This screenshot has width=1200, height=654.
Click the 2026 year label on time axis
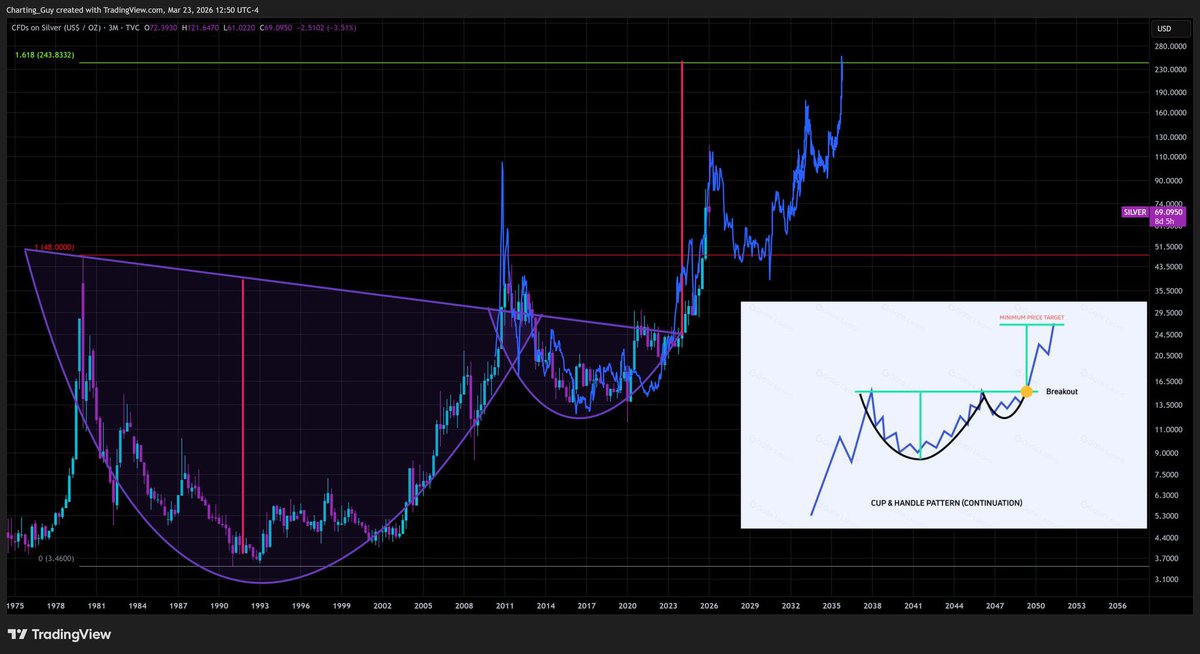[x=709, y=606]
